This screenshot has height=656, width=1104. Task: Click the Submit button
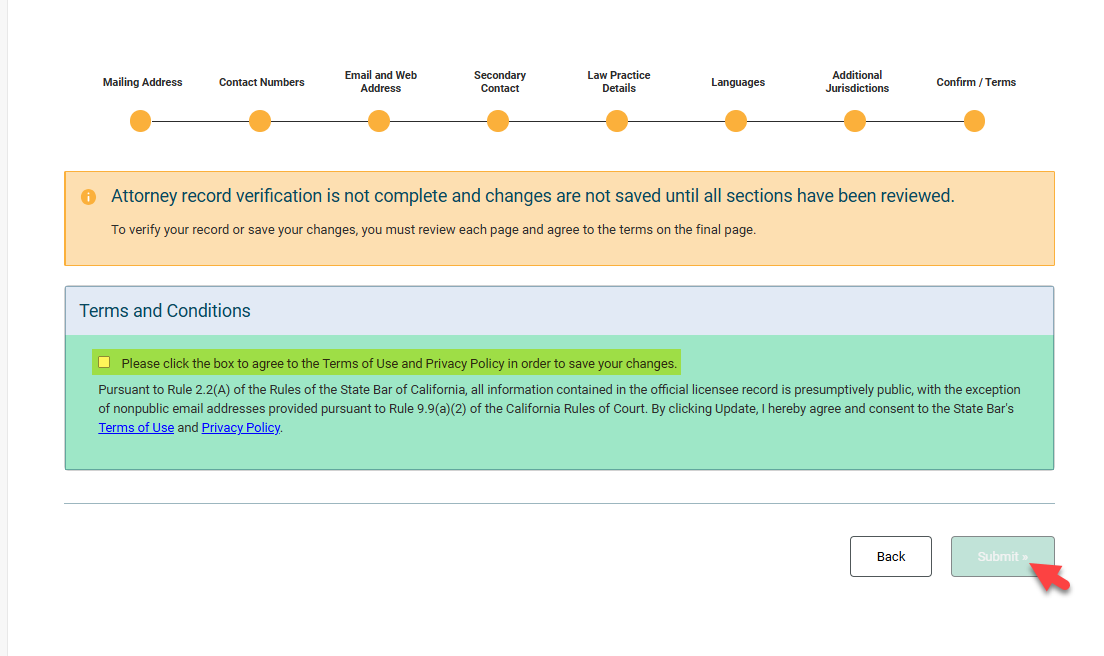tap(1002, 557)
